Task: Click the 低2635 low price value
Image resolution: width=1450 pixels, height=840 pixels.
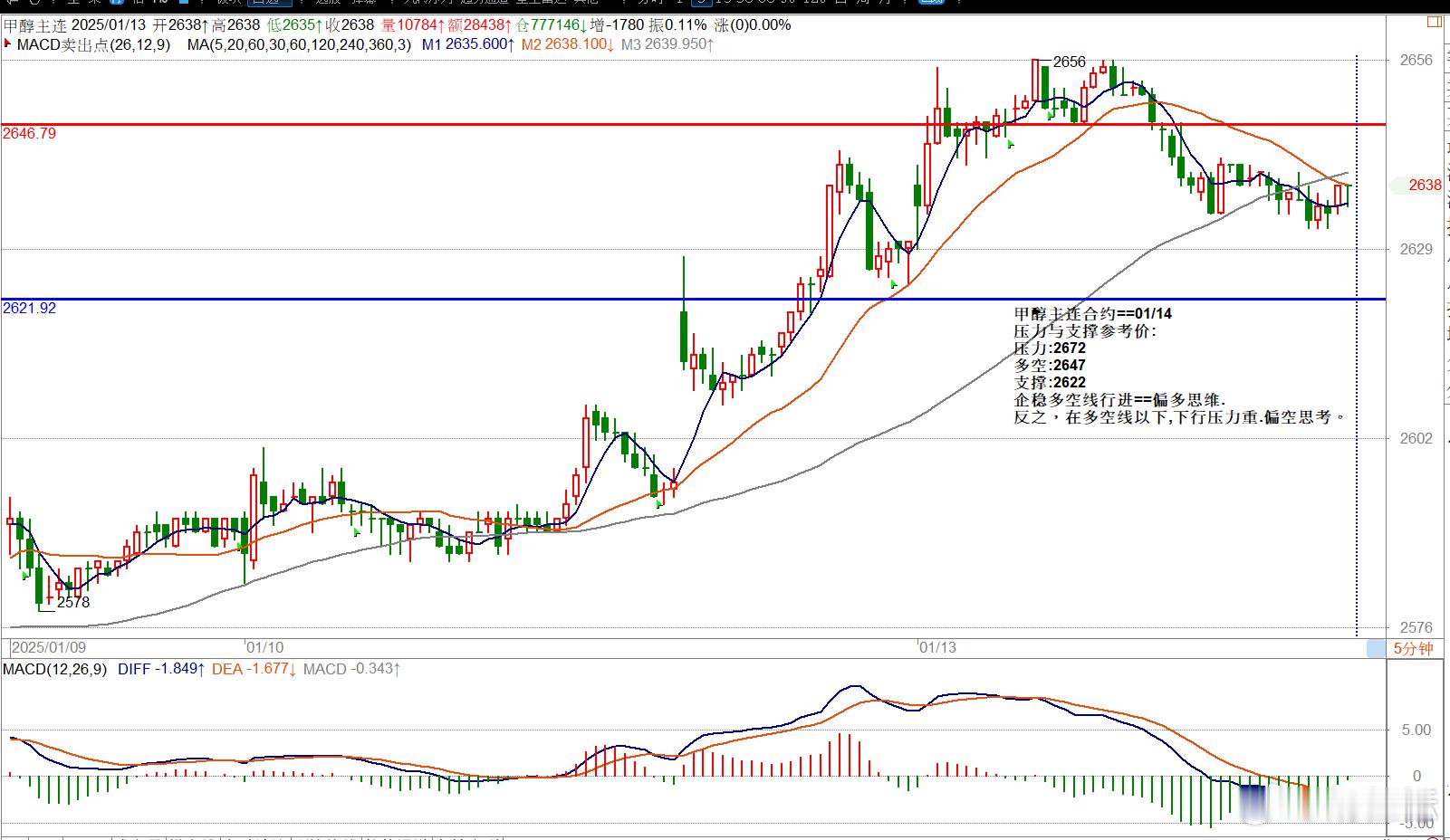Action: click(295, 24)
